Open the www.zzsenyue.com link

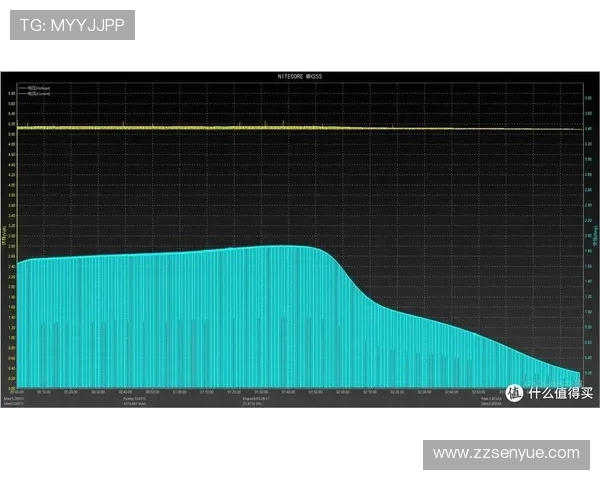(505, 453)
